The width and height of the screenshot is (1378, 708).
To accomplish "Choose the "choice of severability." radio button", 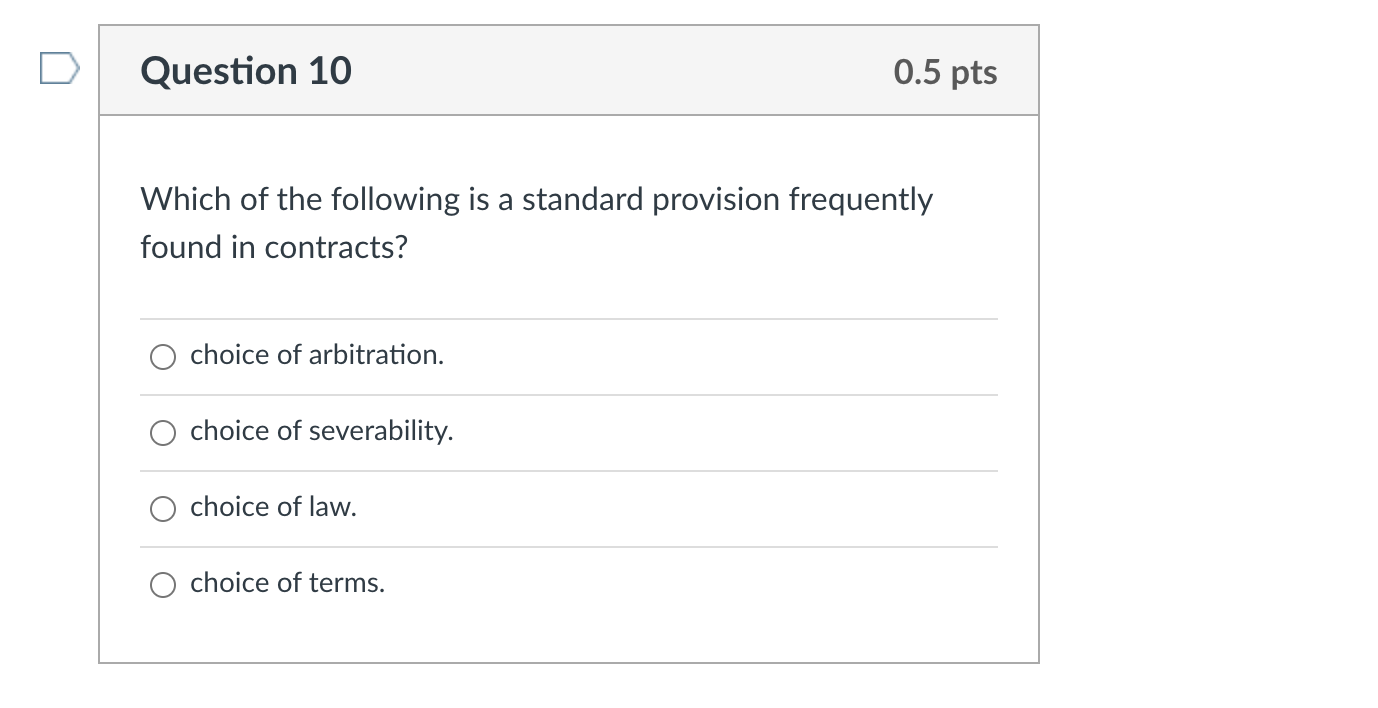I will [x=163, y=433].
